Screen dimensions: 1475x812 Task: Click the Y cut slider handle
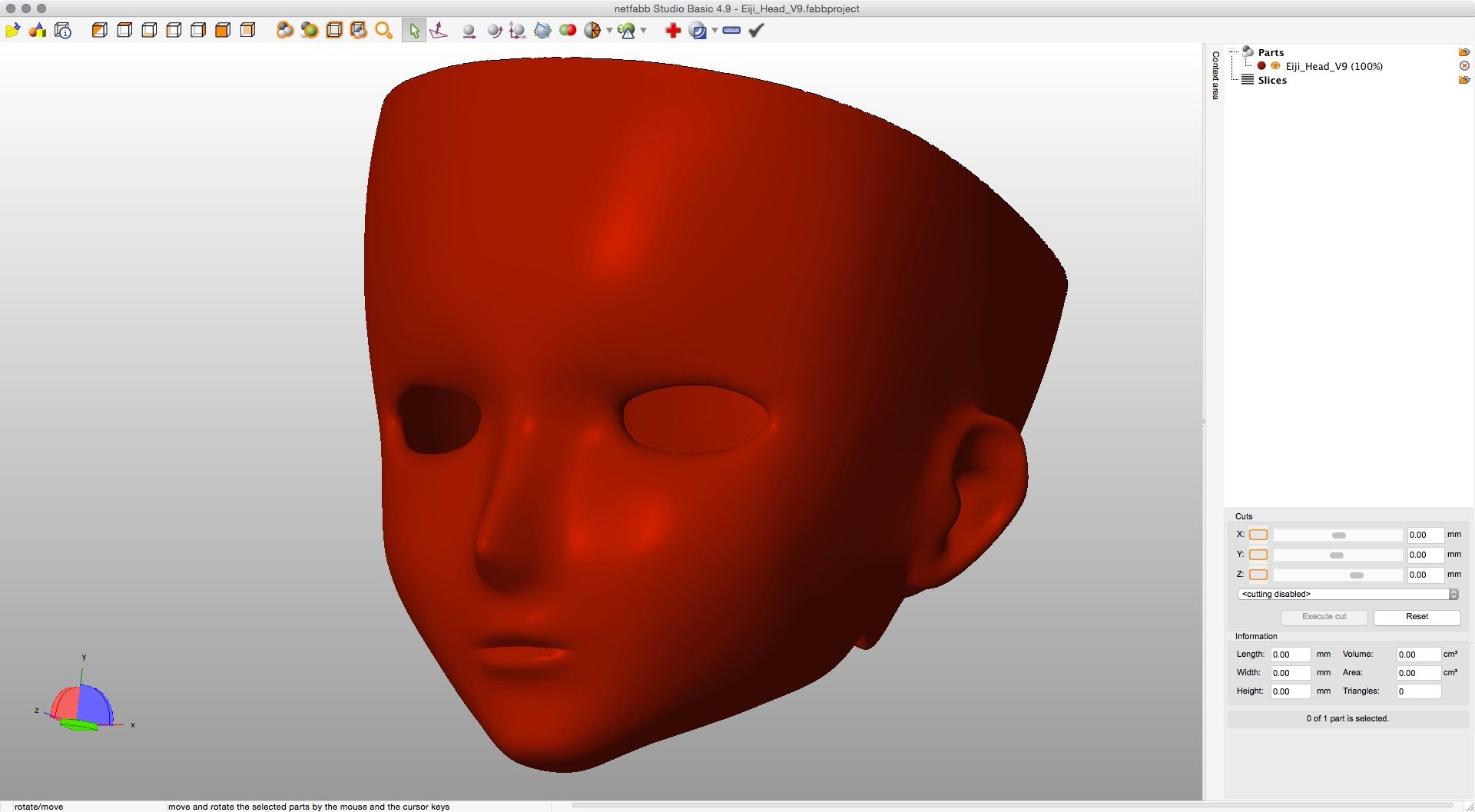click(x=1337, y=555)
